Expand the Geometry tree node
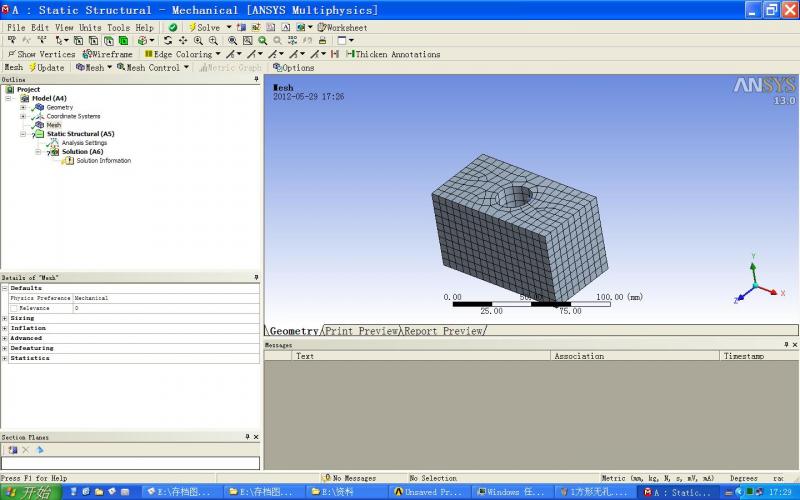The image size is (800, 500). coord(23,107)
